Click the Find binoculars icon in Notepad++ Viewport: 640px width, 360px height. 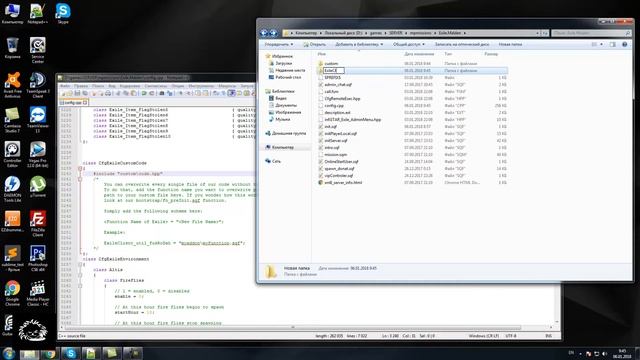[x=162, y=93]
